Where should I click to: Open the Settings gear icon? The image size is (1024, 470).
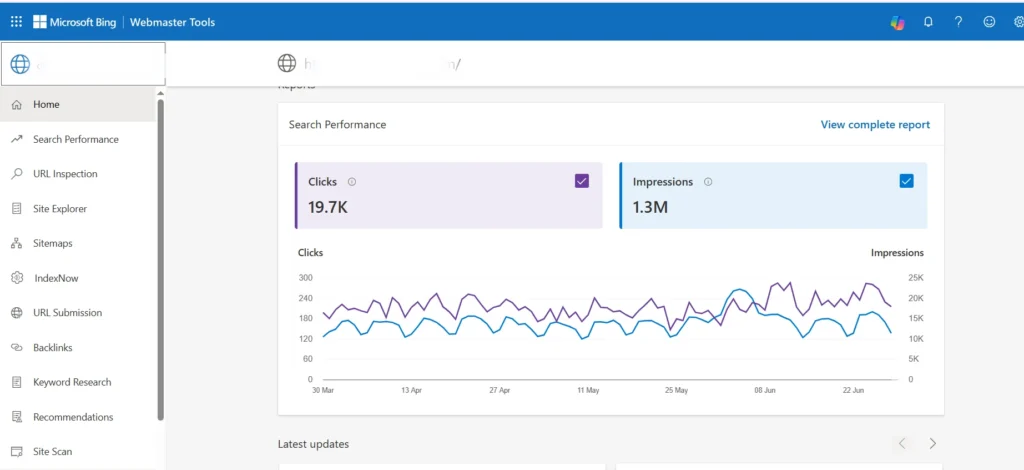1017,22
